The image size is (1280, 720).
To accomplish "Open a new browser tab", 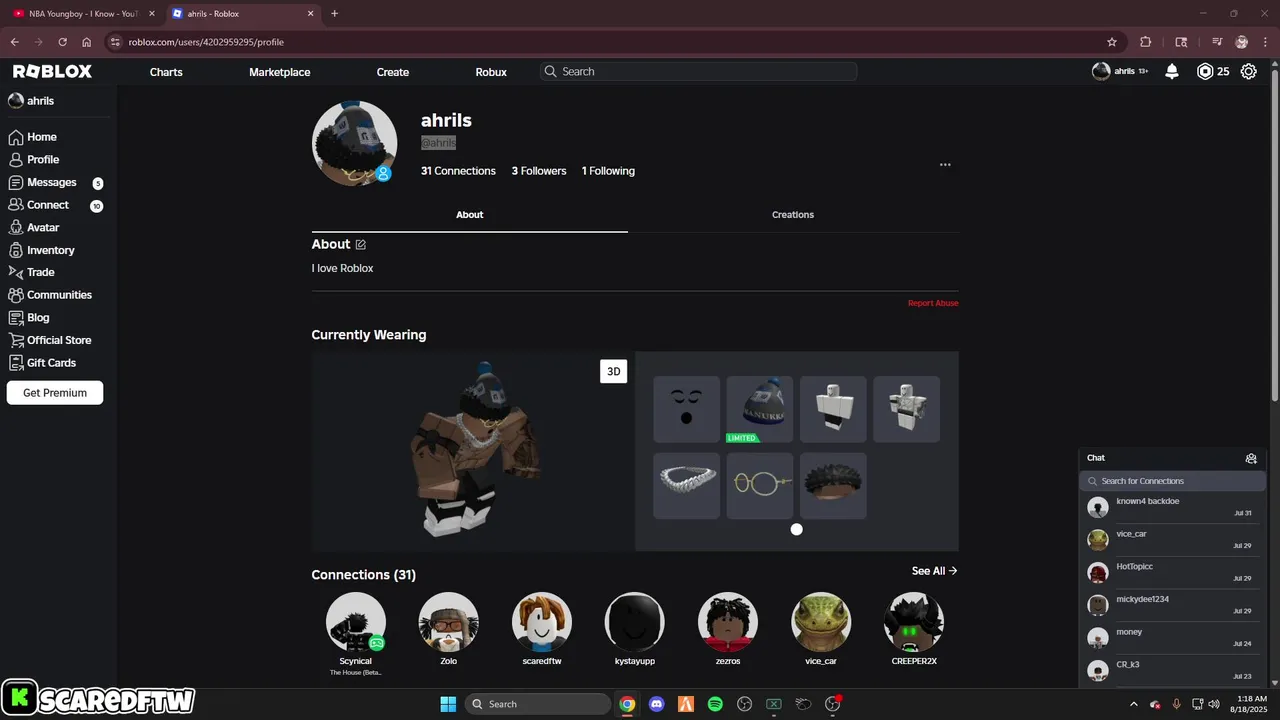I will pyautogui.click(x=335, y=14).
